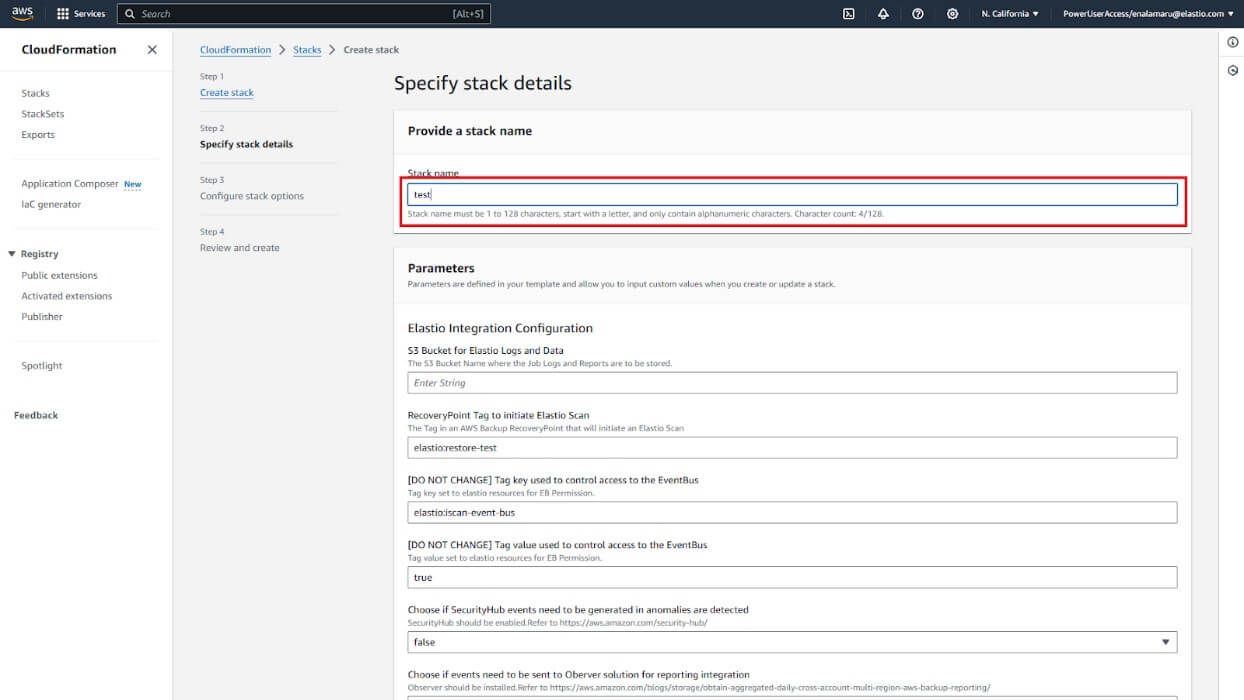
Task: Click the Provide a stack name heading
Action: click(470, 131)
